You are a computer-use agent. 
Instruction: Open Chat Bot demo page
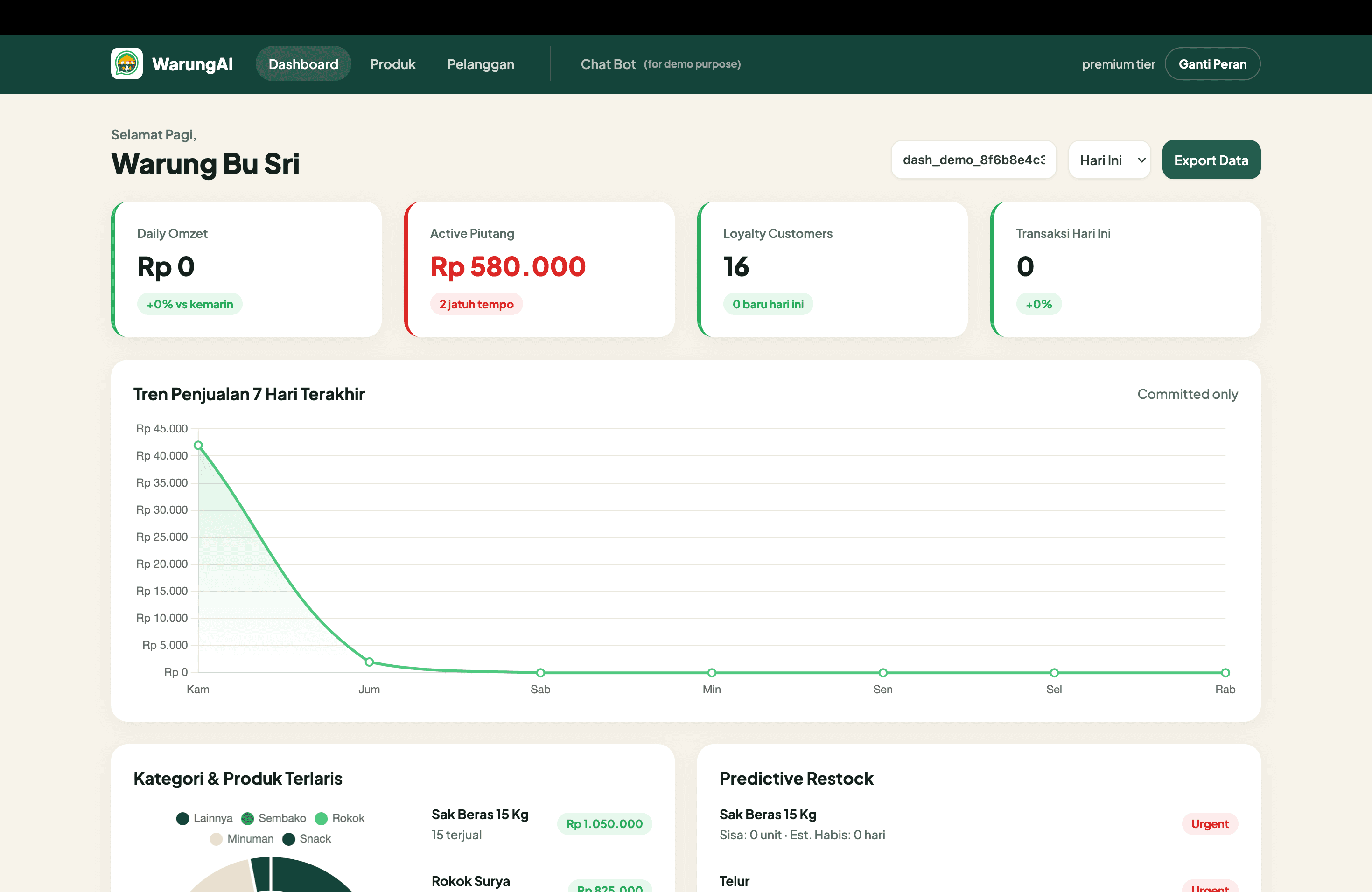(661, 64)
